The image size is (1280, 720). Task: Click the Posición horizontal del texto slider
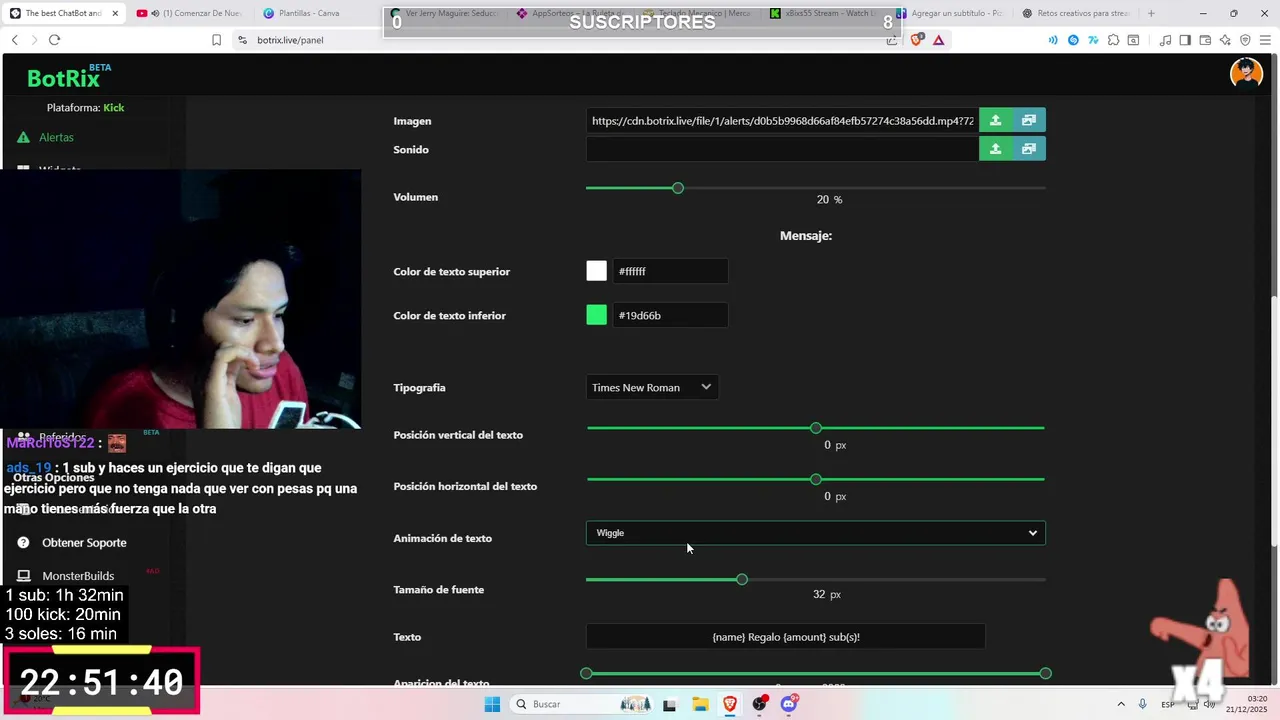[816, 479]
